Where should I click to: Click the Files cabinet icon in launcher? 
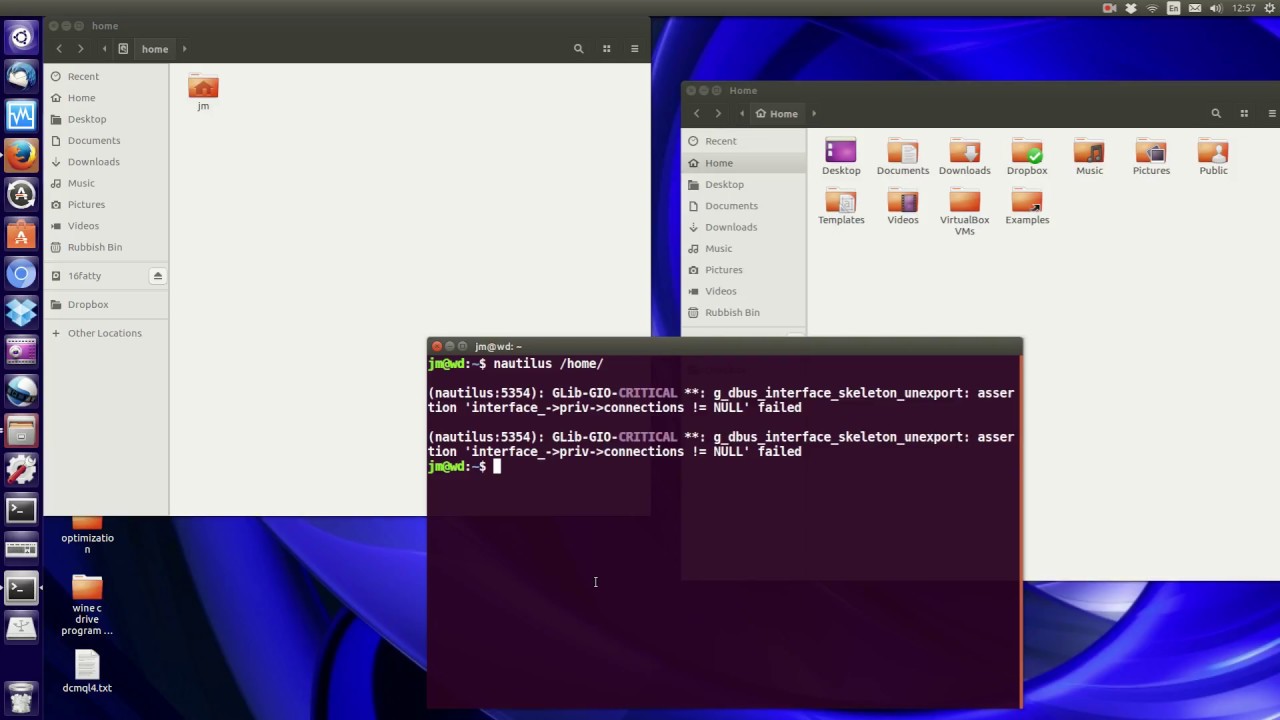point(21,431)
